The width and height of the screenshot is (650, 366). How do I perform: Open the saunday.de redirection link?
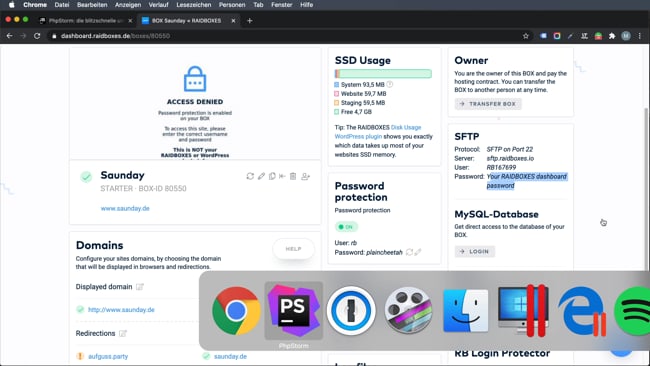click(x=230, y=356)
